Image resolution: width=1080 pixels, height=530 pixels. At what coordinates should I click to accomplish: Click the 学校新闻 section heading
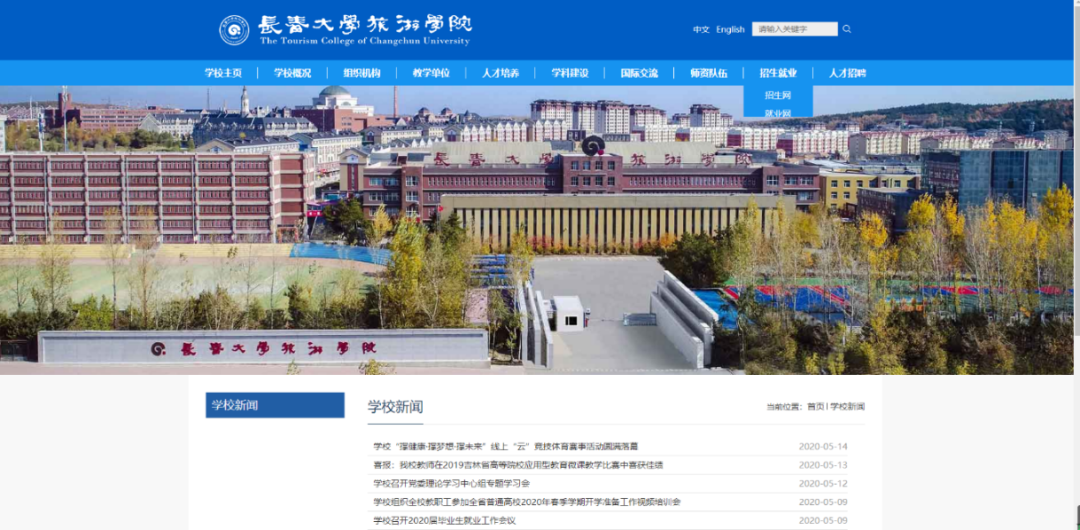(395, 407)
